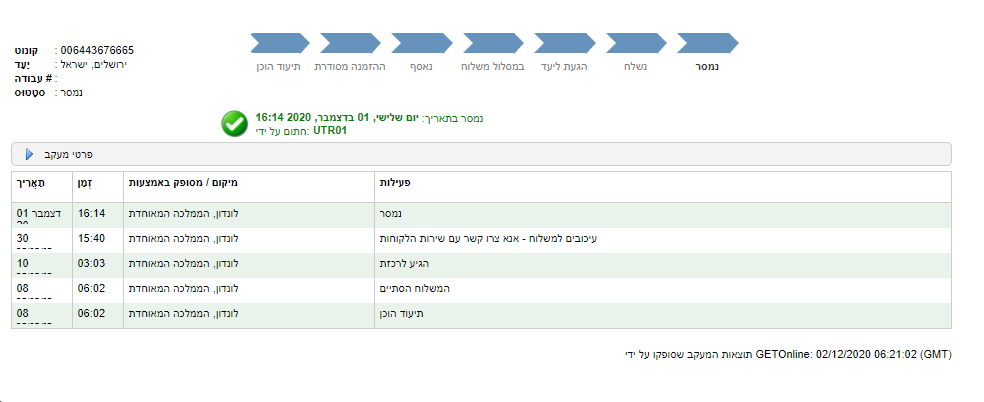Expand the פרטי מעקב triangle arrow
Viewport: 984px width, 402px height.
[29, 154]
